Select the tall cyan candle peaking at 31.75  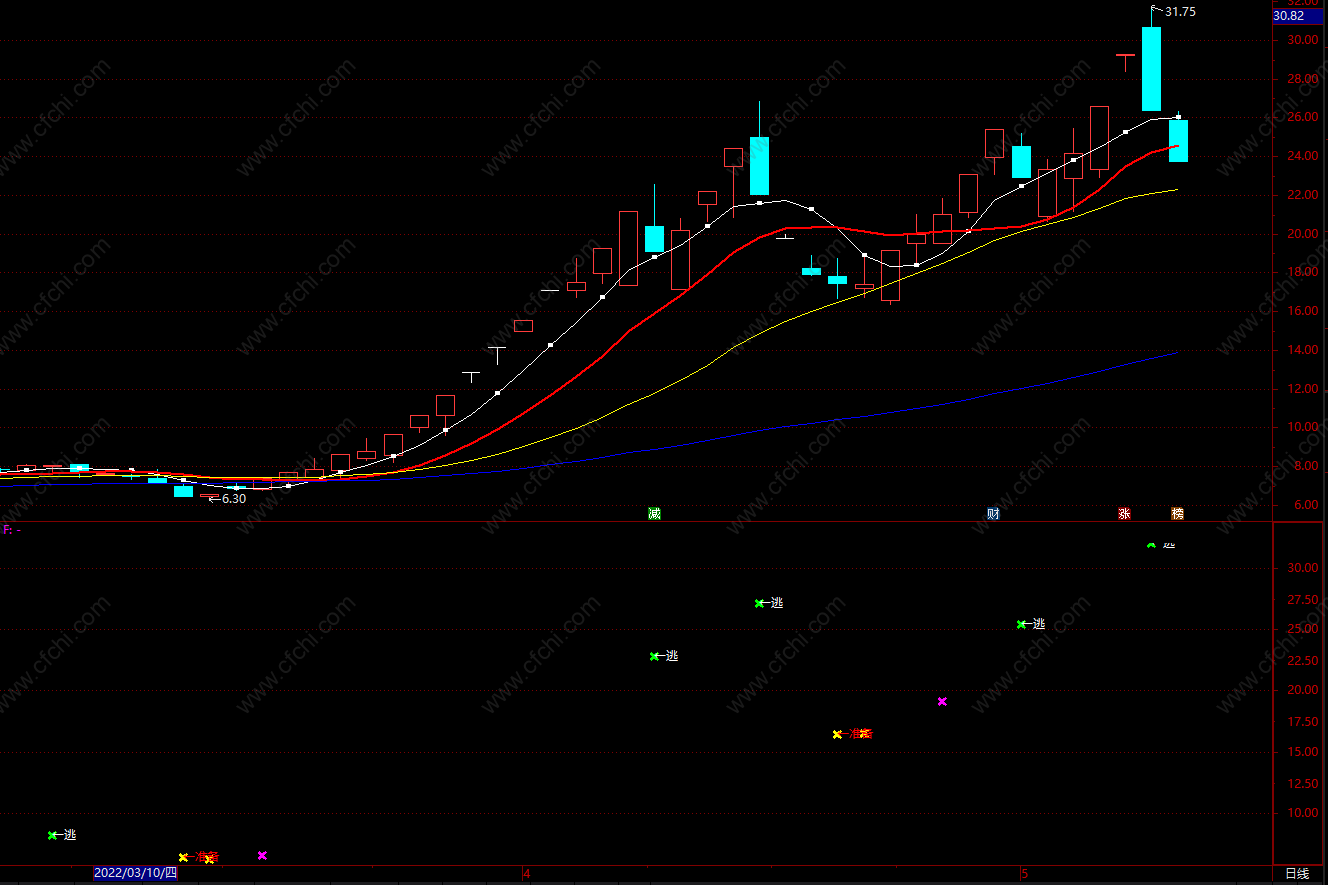pos(1151,69)
